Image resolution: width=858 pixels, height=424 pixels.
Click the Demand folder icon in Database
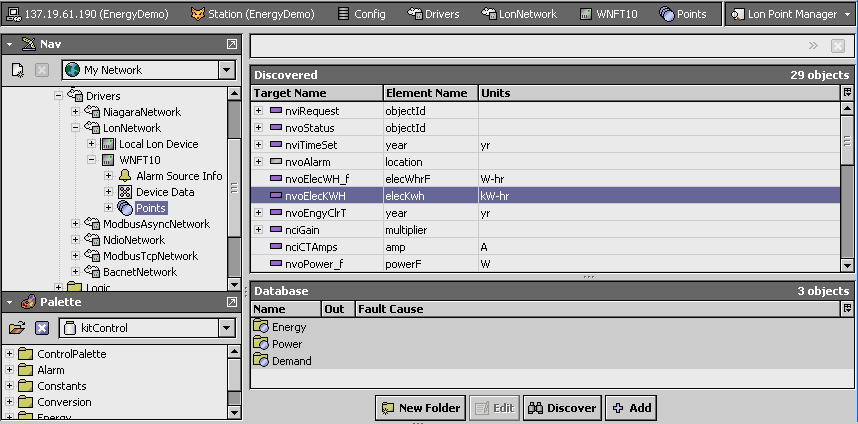click(x=261, y=361)
